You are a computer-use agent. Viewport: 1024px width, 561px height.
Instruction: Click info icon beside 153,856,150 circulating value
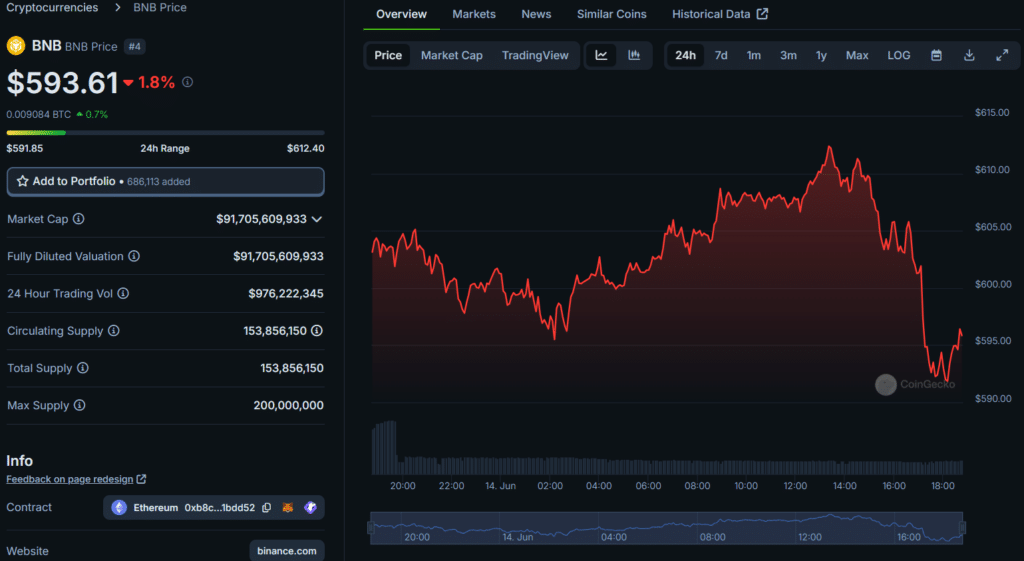[317, 330]
